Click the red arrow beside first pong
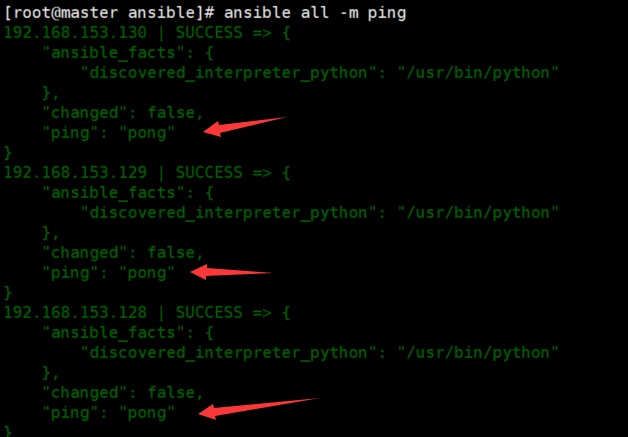Viewport: 628px width, 437px height. [244, 126]
